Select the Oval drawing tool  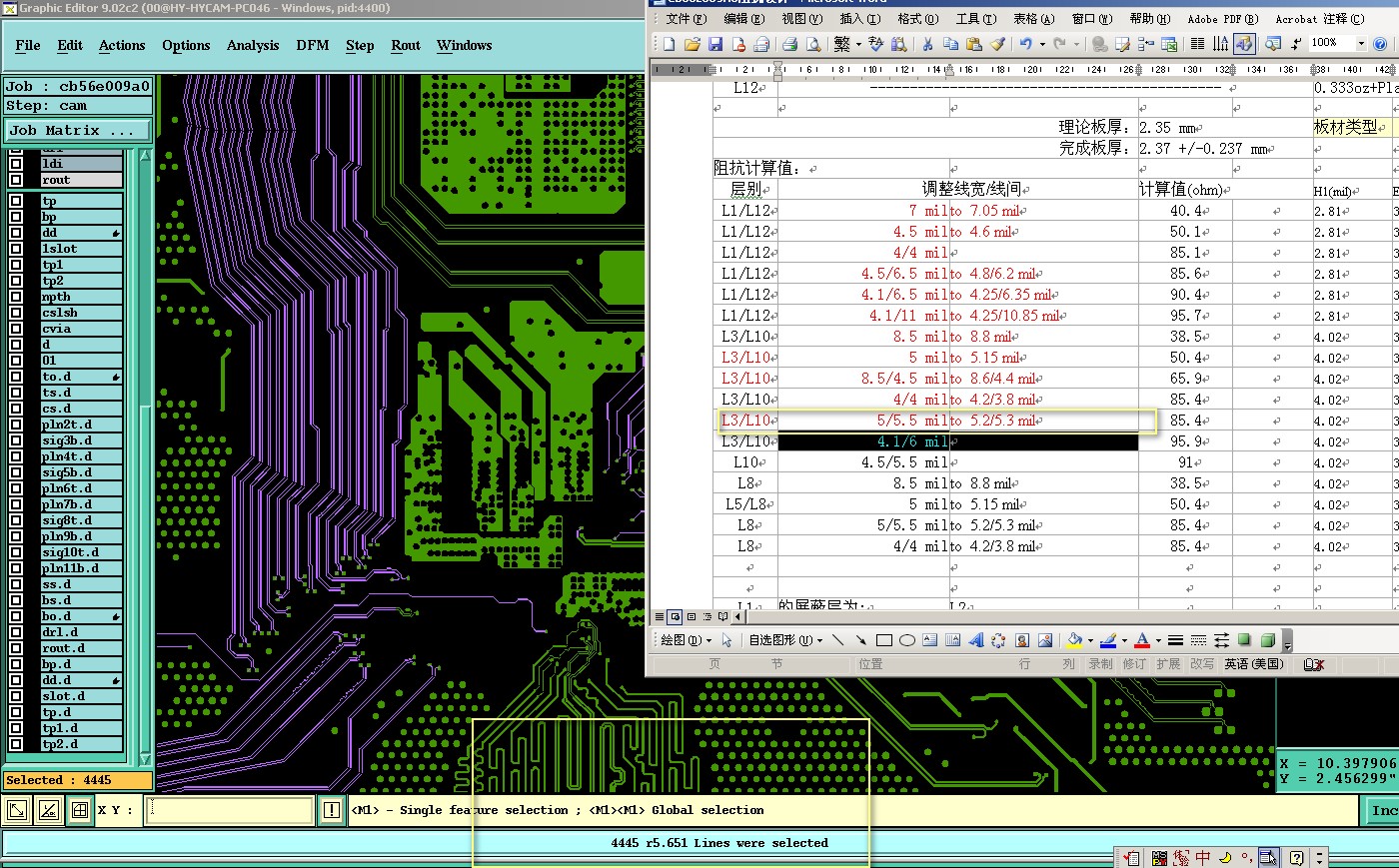pyautogui.click(x=907, y=640)
